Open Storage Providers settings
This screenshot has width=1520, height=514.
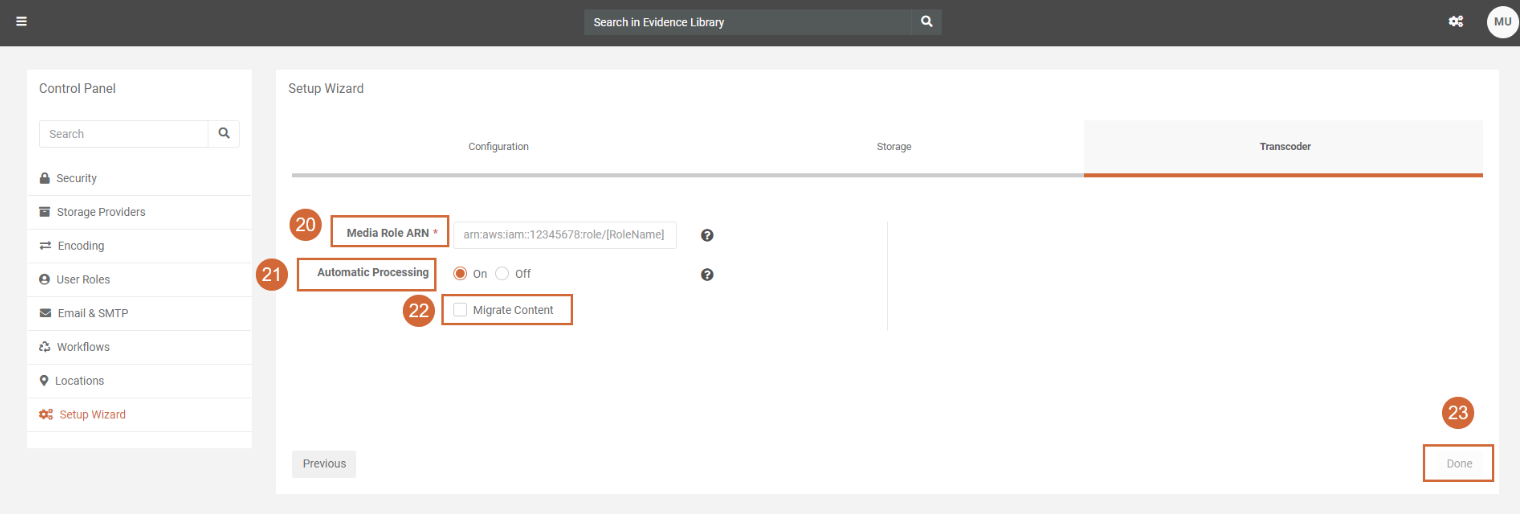click(100, 212)
